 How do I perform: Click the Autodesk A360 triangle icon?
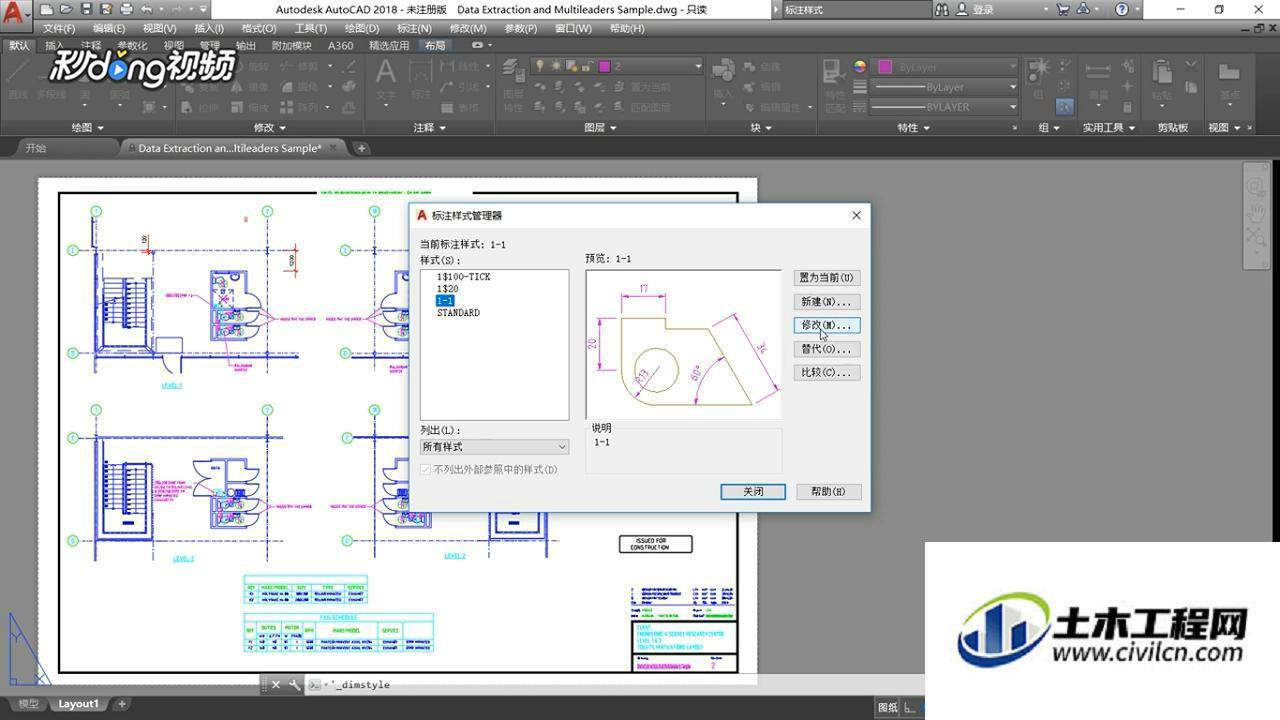(x=1083, y=9)
